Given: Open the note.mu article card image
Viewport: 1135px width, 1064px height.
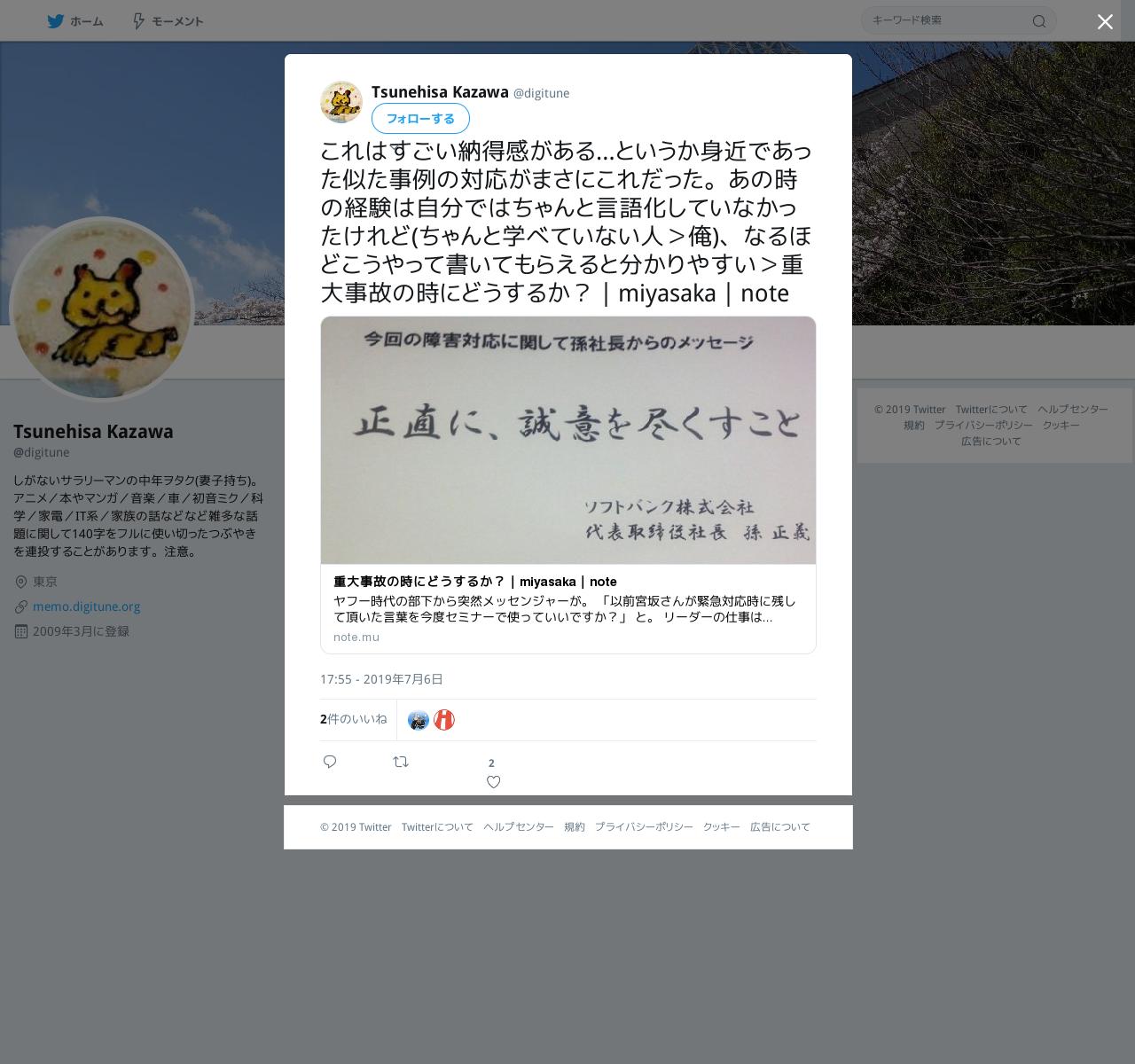Looking at the screenshot, I should [x=568, y=440].
